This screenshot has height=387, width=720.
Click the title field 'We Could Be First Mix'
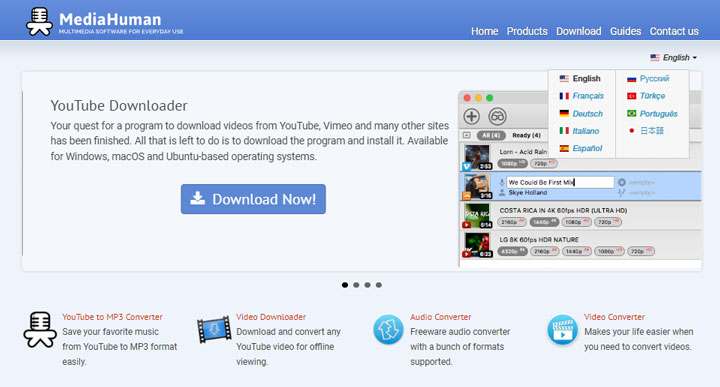560,182
